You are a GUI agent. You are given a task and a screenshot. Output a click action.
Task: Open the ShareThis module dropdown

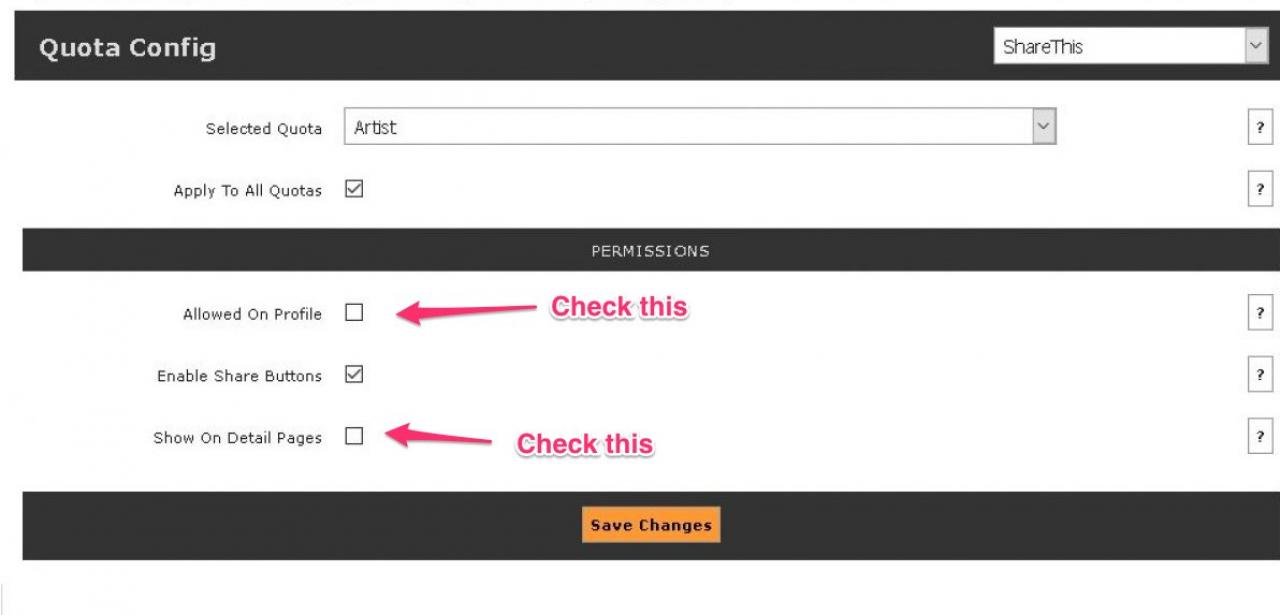(x=1131, y=46)
